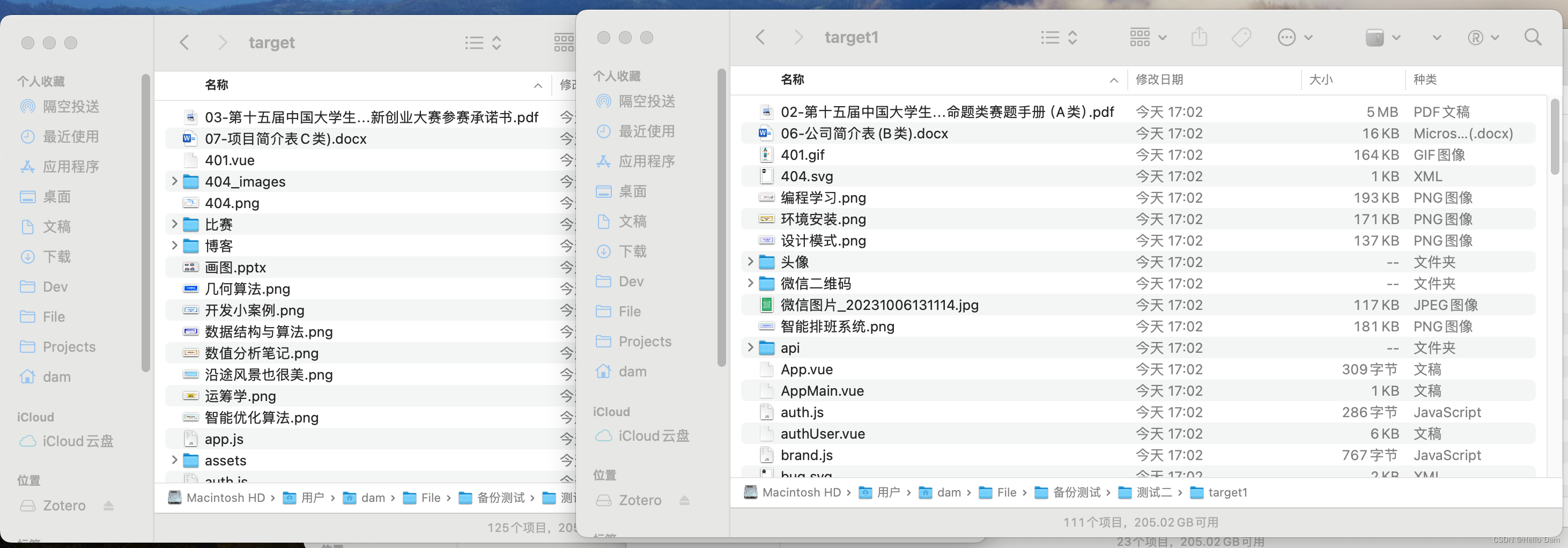Go back in the target1 window
The image size is (1568, 548).
point(760,37)
